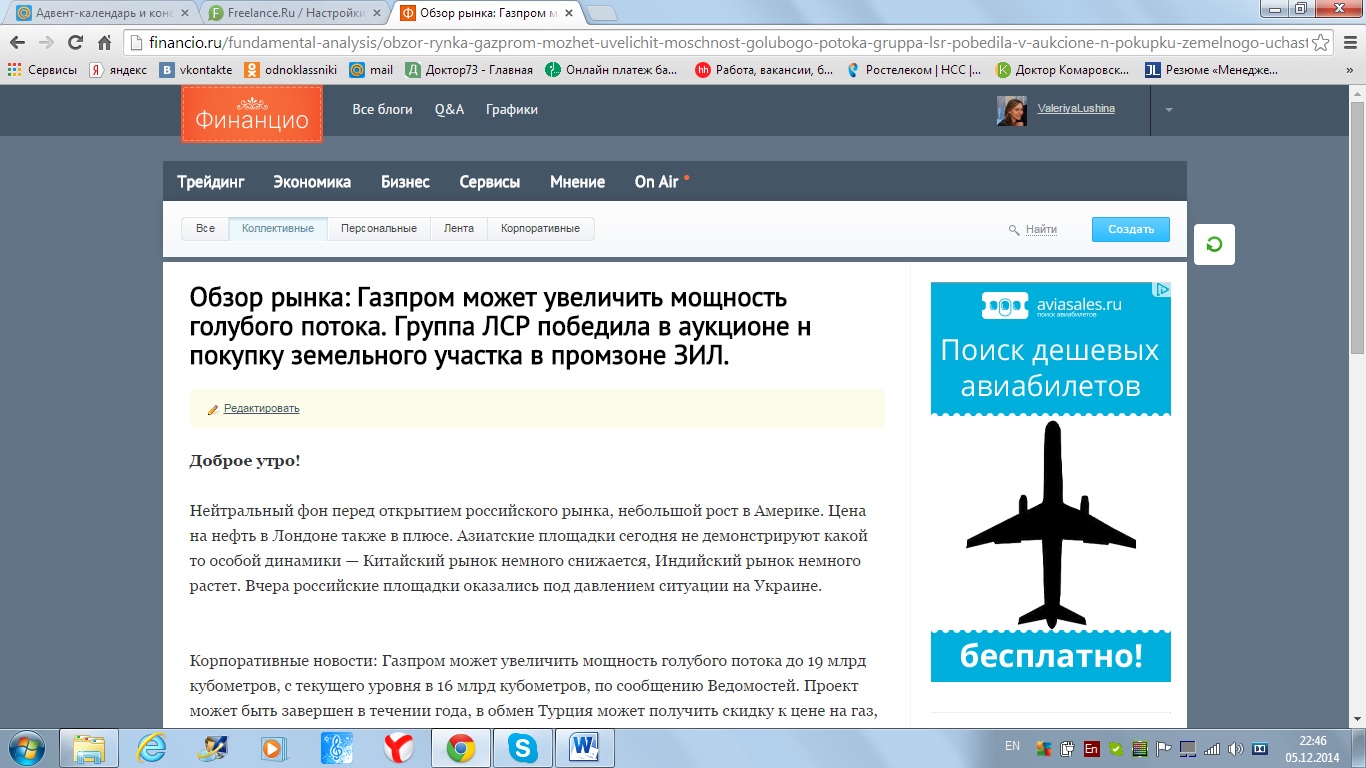The width and height of the screenshot is (1366, 768).
Task: Select Лента blog filter tab
Action: (x=459, y=229)
